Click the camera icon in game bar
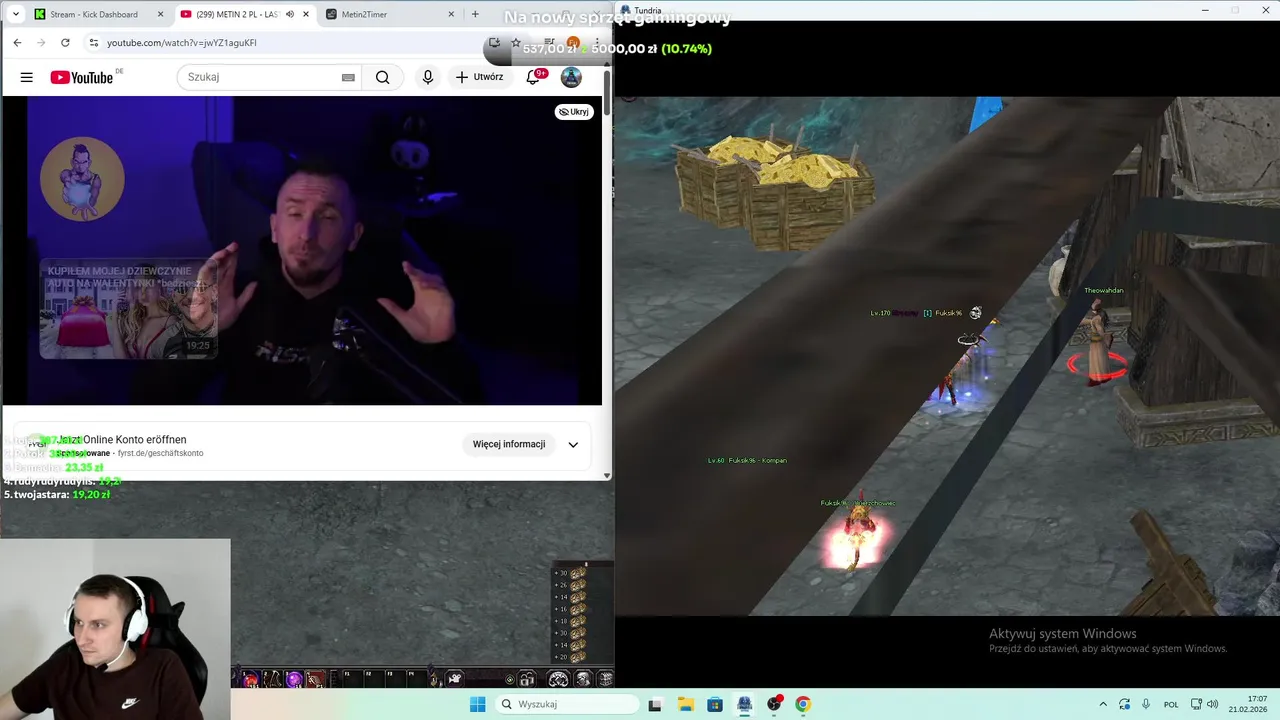1280x720 pixels. pyautogui.click(x=454, y=679)
